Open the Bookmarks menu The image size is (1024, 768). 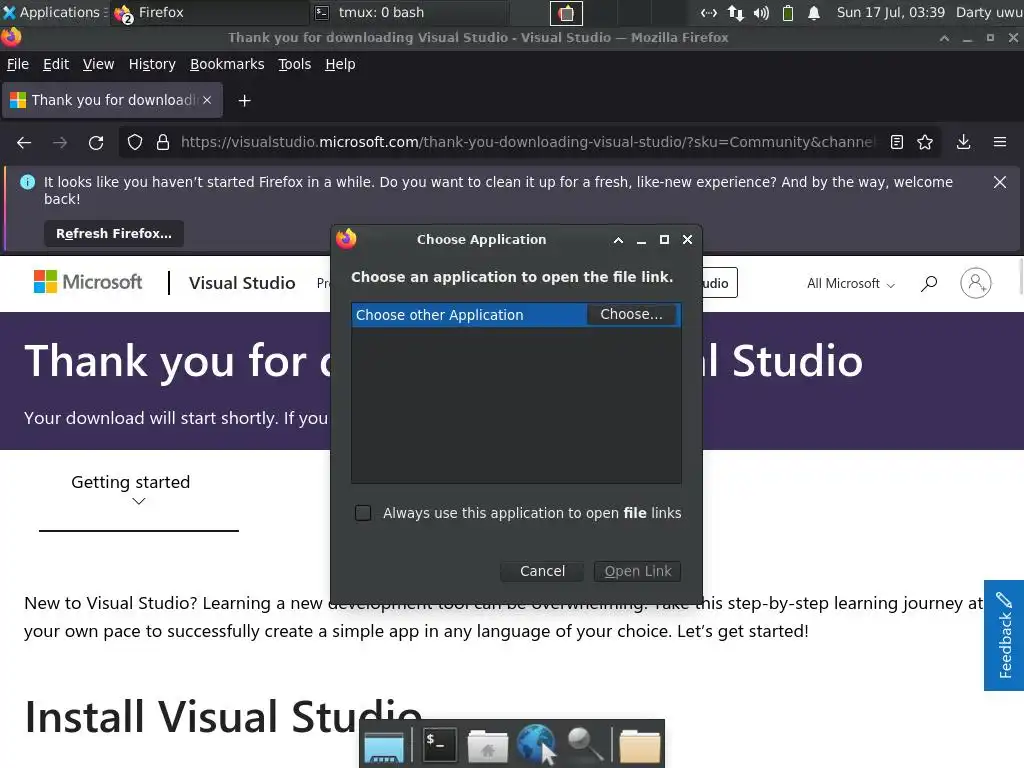227,64
